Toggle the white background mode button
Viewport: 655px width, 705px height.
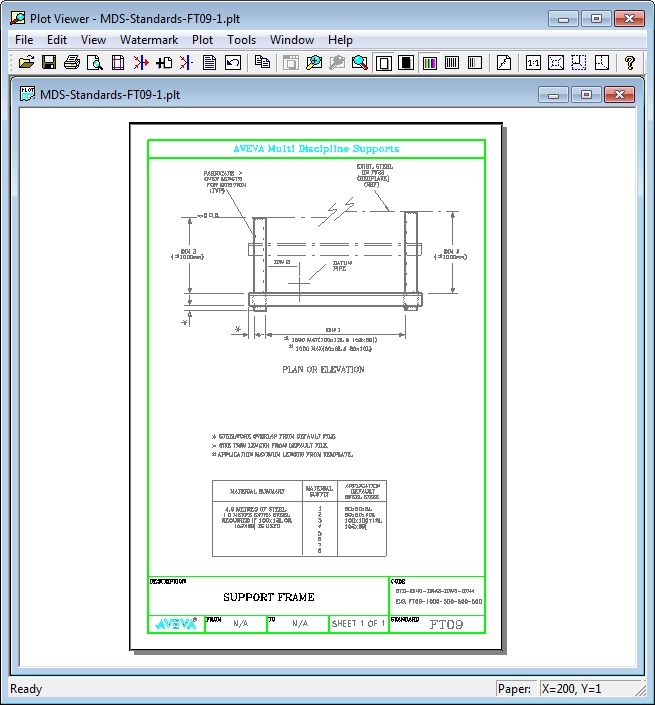383,62
